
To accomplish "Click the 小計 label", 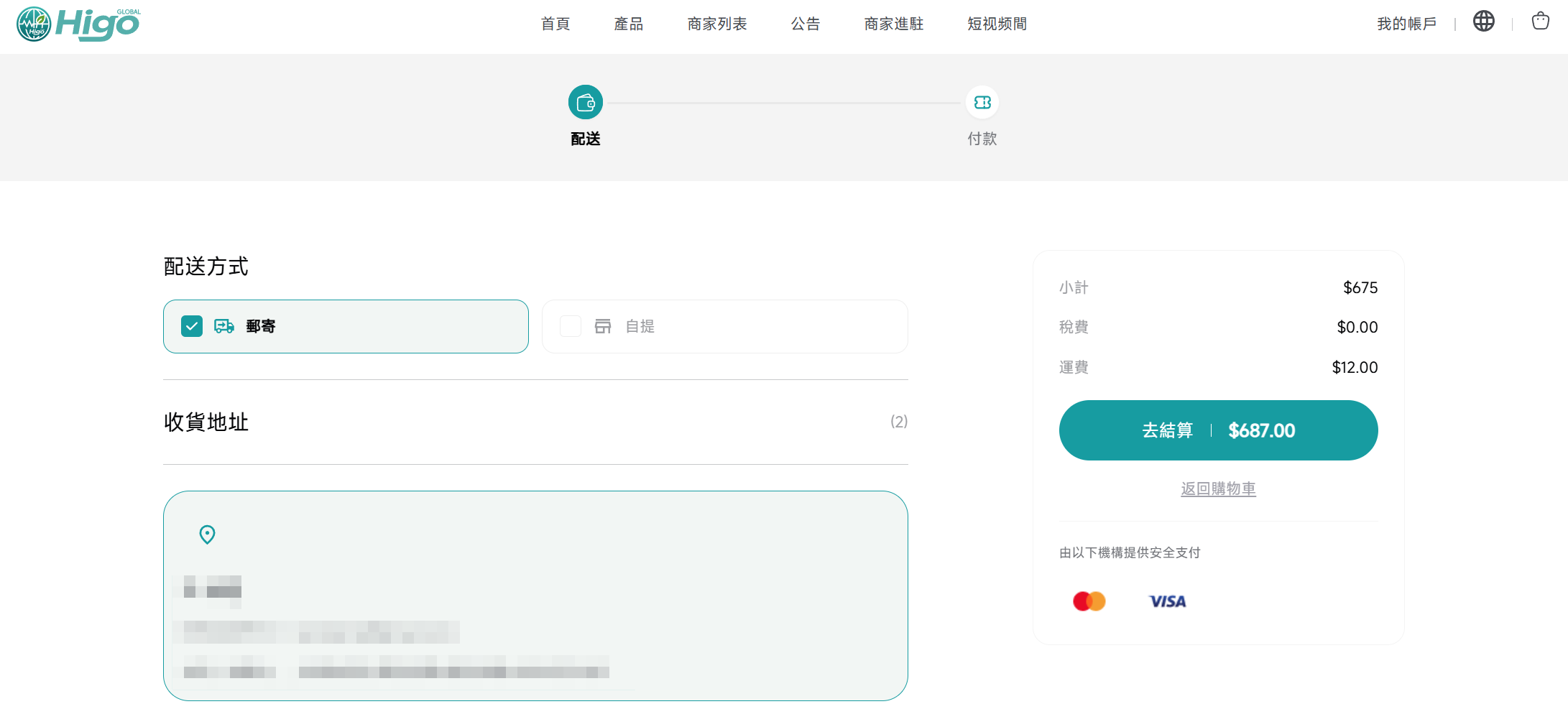I will click(1074, 287).
